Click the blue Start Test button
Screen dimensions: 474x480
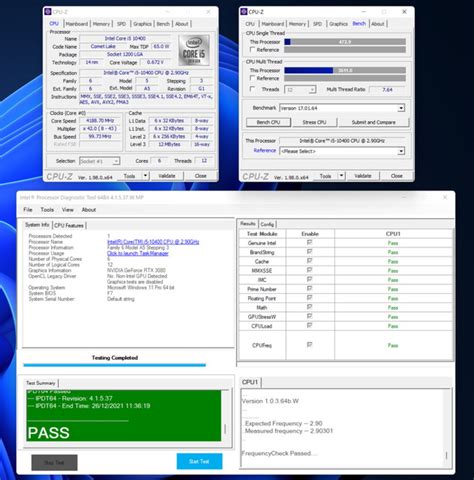coord(199,462)
